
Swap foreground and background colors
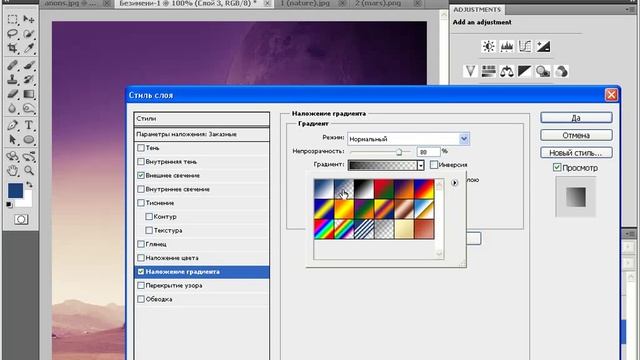click(x=29, y=185)
